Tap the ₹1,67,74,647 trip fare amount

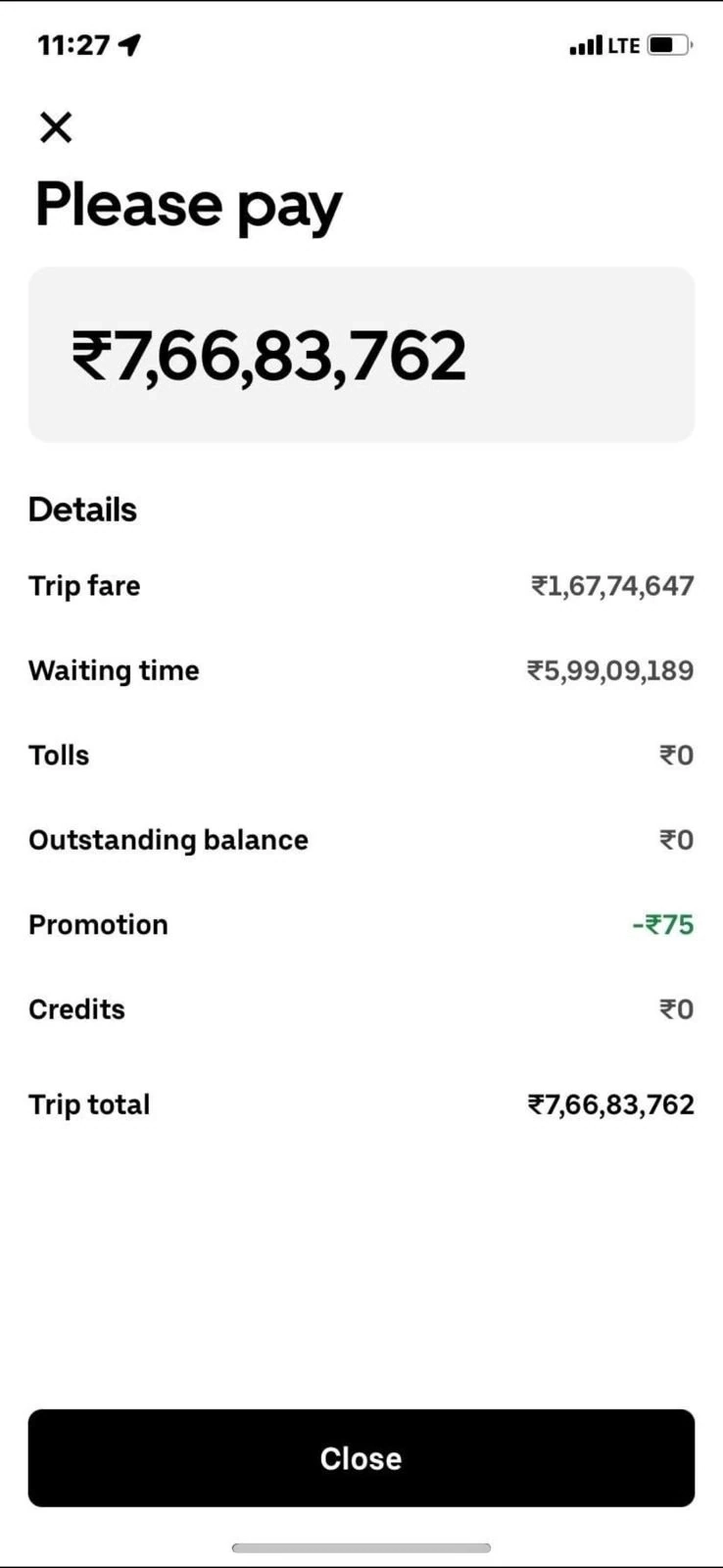(x=612, y=586)
